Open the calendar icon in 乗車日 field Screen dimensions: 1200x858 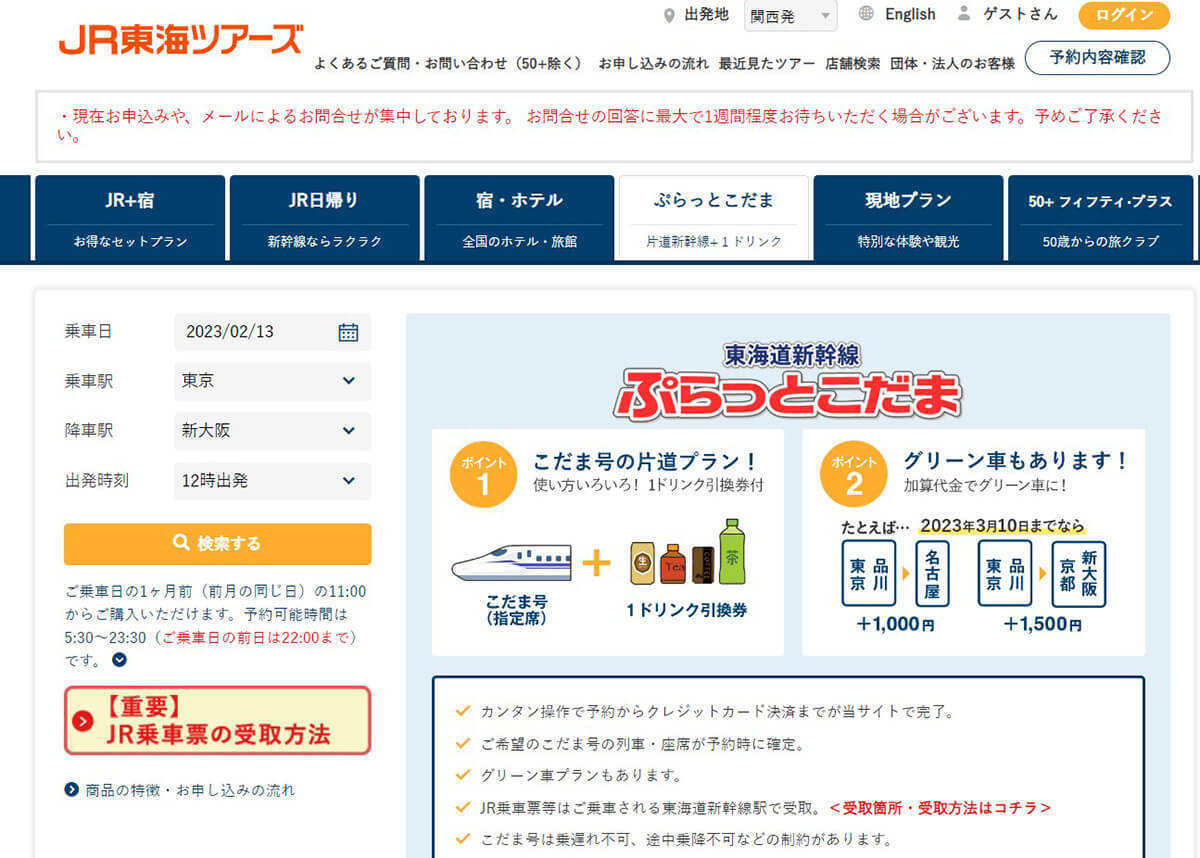pos(348,332)
